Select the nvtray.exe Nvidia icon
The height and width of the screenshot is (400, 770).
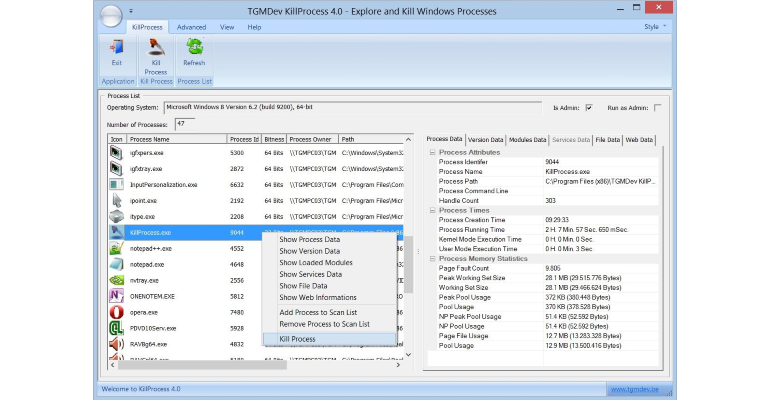116,280
